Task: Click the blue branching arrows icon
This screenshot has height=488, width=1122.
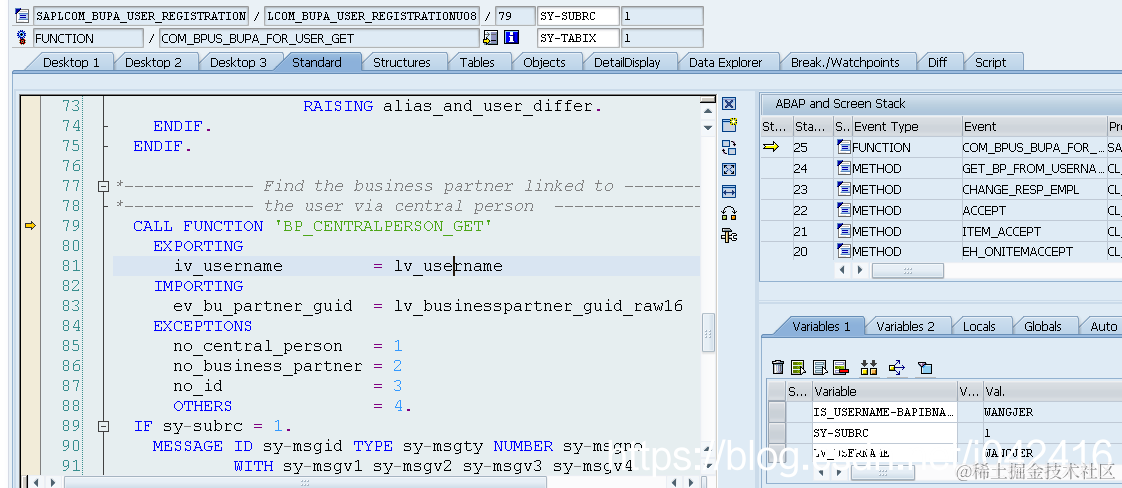Action: 897,368
